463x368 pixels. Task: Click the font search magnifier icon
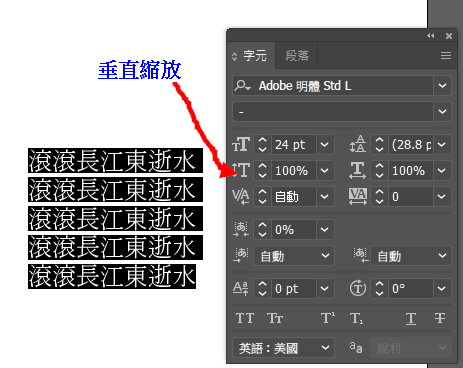pyautogui.click(x=242, y=86)
